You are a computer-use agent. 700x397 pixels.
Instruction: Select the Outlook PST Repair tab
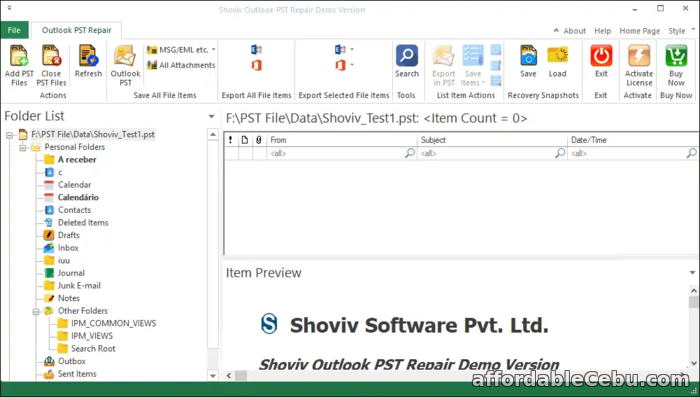tap(76, 30)
